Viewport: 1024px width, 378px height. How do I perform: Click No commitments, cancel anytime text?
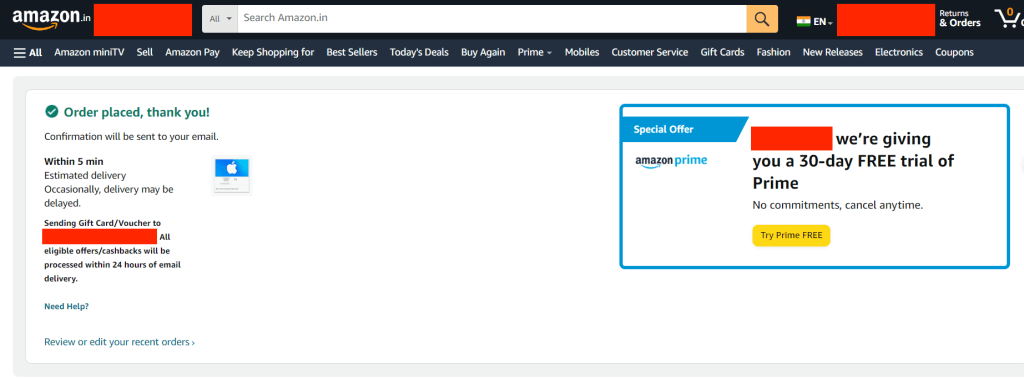pos(838,205)
